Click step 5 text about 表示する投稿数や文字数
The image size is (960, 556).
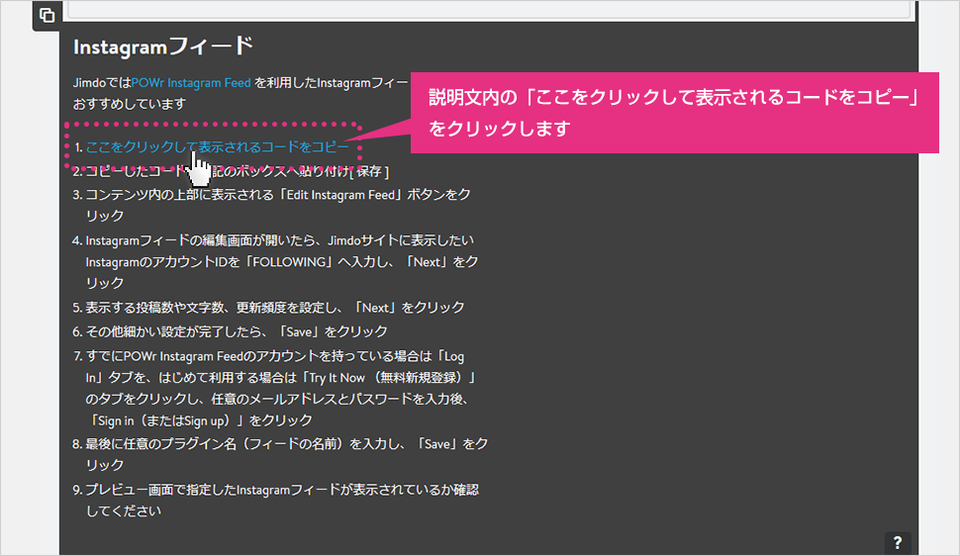coord(275,307)
